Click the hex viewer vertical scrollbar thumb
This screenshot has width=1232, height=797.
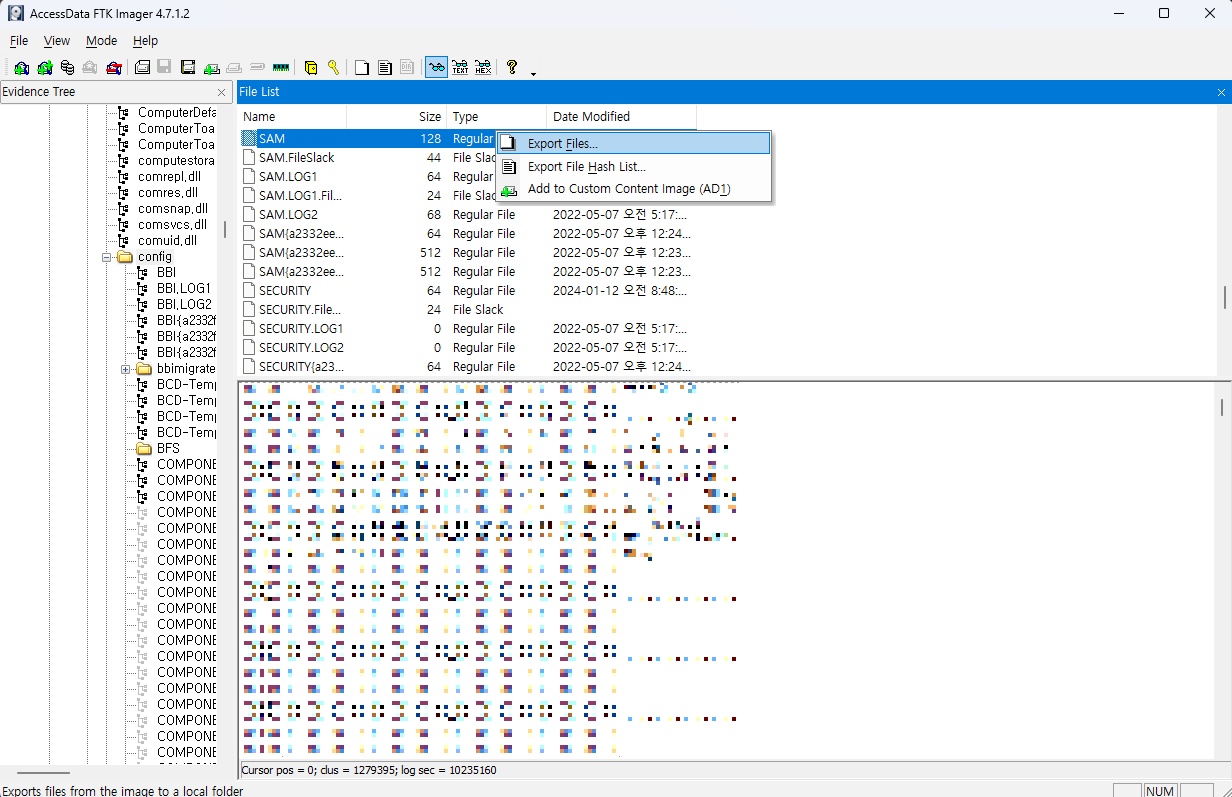point(1221,407)
